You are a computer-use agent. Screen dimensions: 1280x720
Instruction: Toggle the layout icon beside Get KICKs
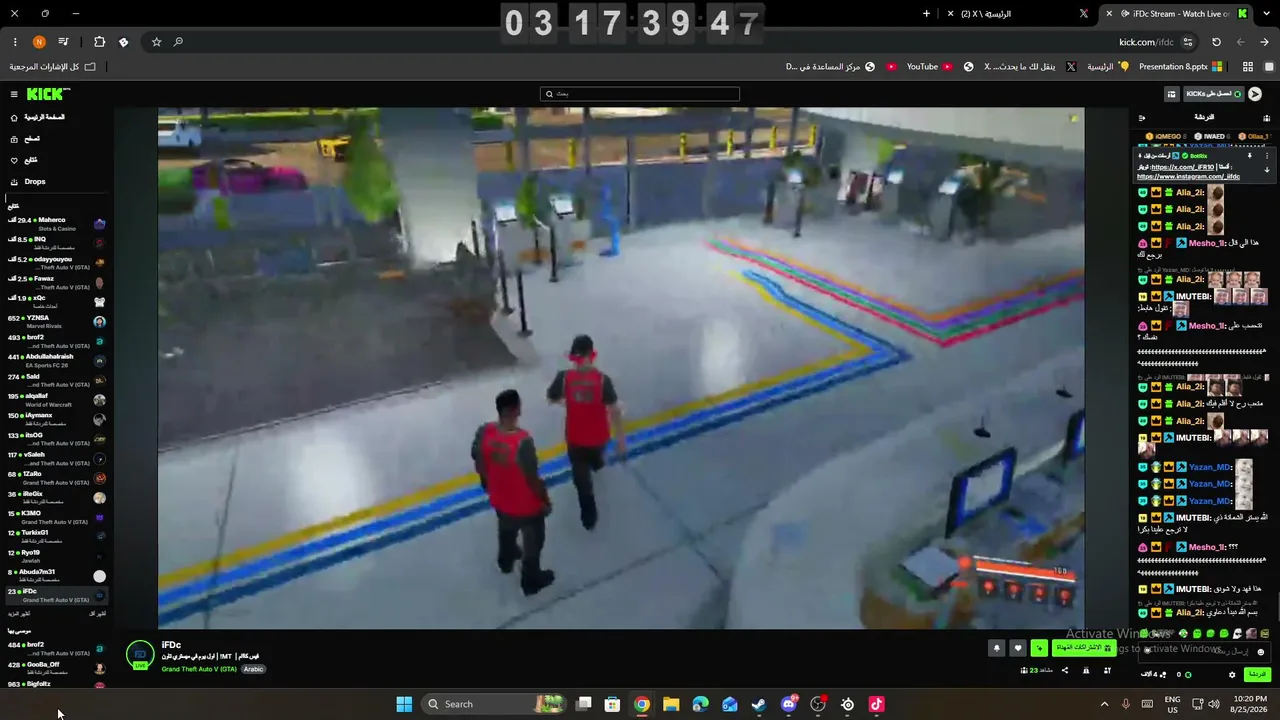point(1171,94)
